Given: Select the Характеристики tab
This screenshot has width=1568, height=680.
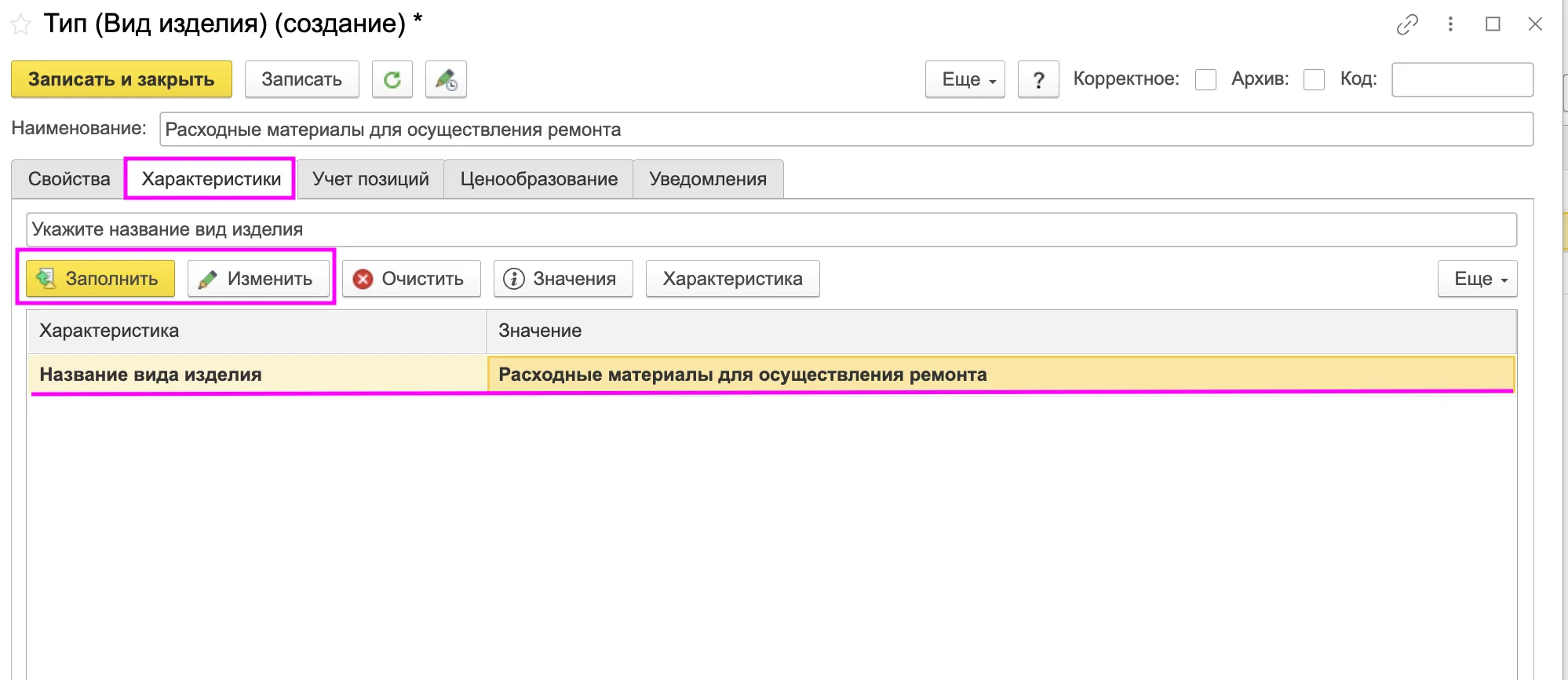Looking at the screenshot, I should (211, 179).
